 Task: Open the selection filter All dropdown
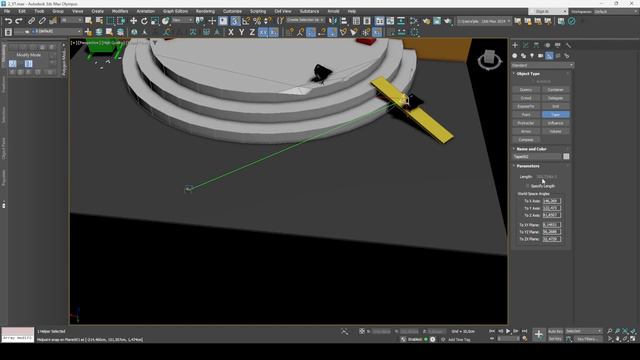click(72, 20)
